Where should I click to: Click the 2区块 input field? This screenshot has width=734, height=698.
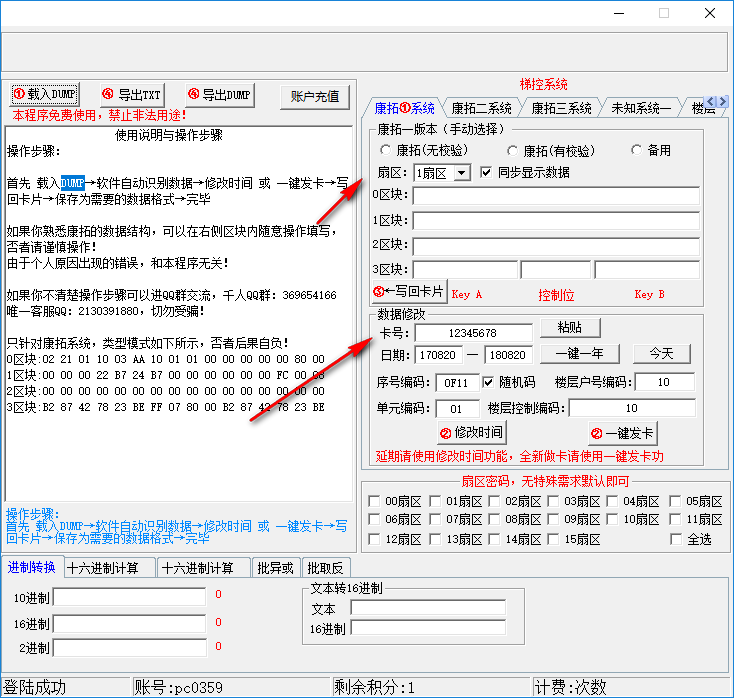pyautogui.click(x=556, y=246)
